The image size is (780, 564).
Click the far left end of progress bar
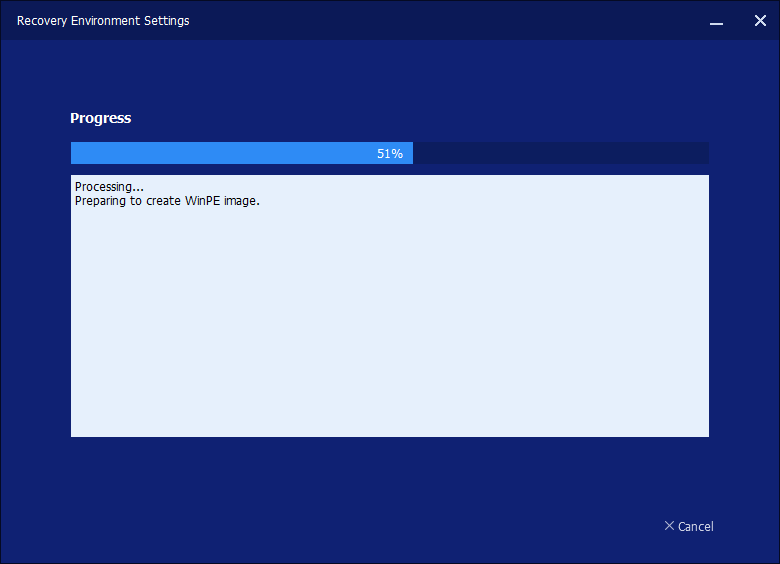[x=75, y=153]
